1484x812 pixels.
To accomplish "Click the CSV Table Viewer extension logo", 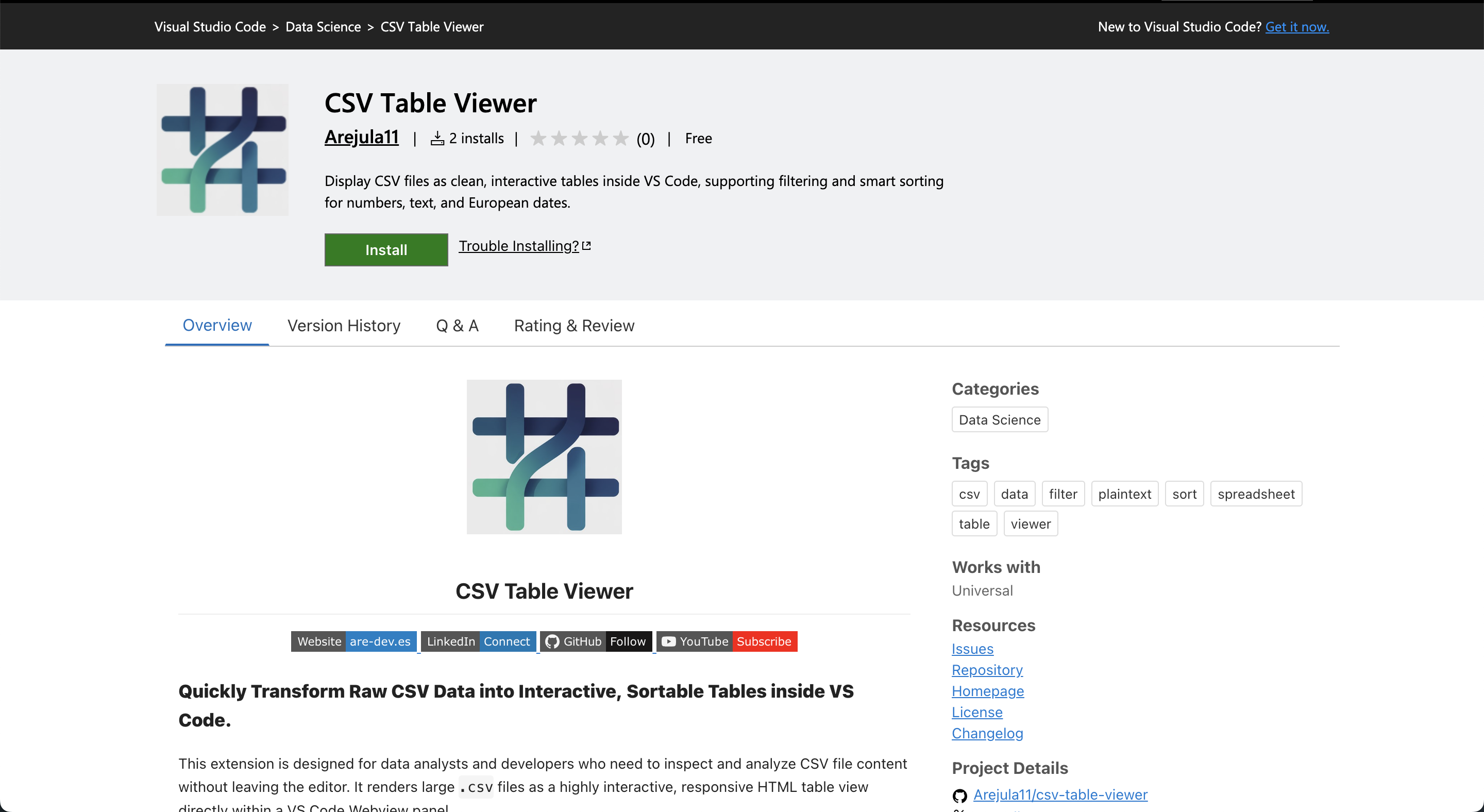I will 222,150.
